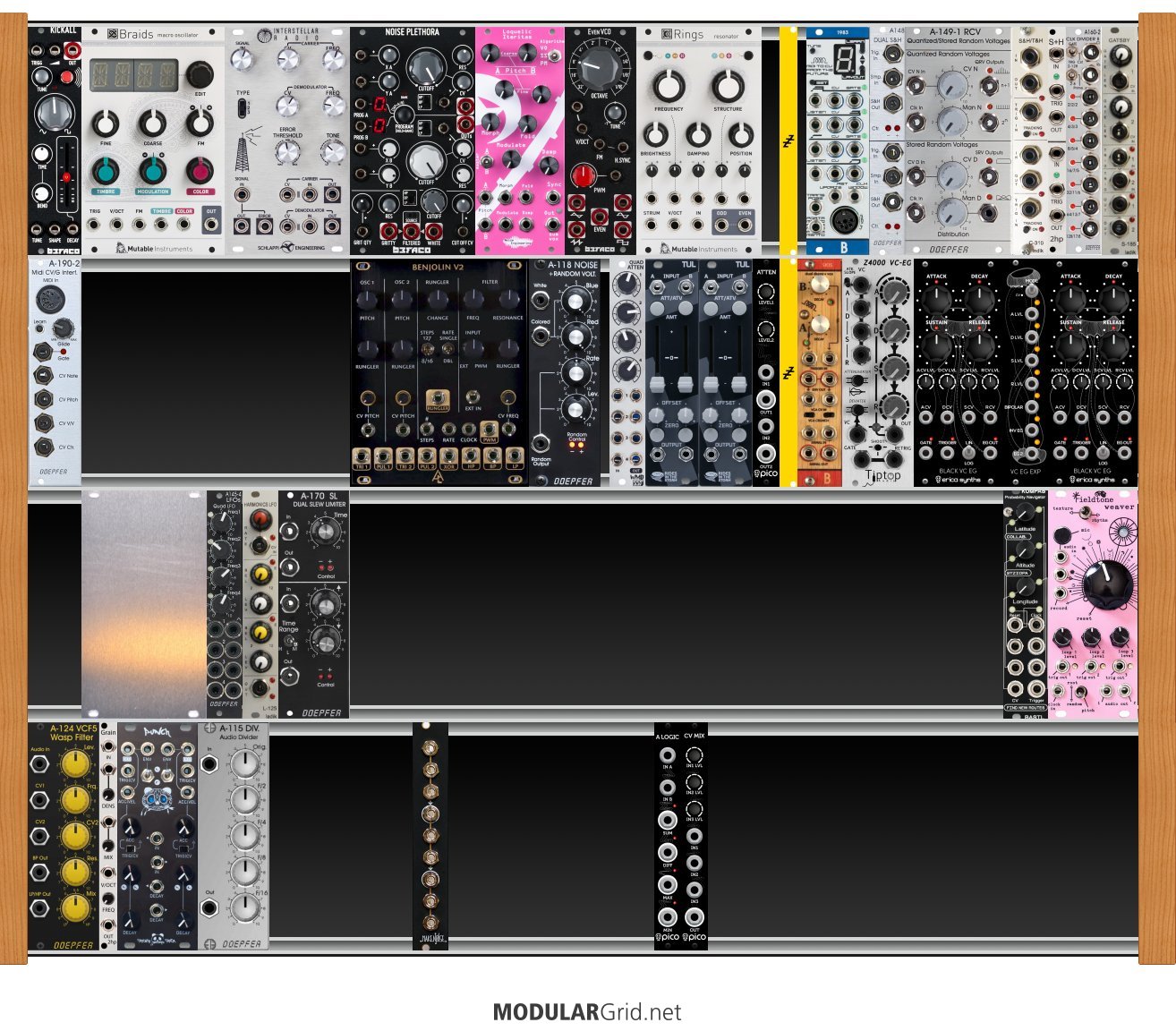Select the A-124 VCF5 Wasp Filter module
Viewport: 1176px width, 1031px height.
click(64, 836)
